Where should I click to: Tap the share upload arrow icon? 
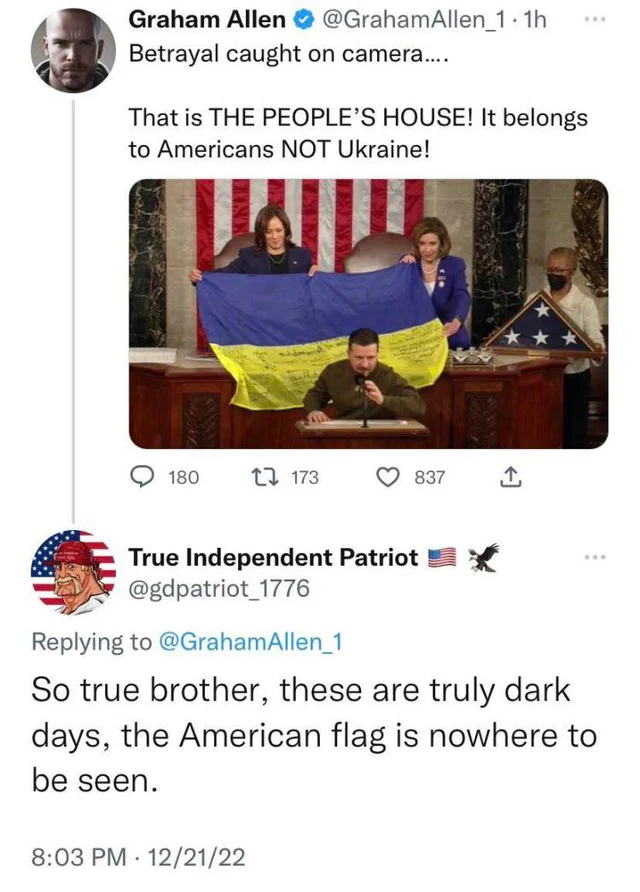[x=511, y=478]
